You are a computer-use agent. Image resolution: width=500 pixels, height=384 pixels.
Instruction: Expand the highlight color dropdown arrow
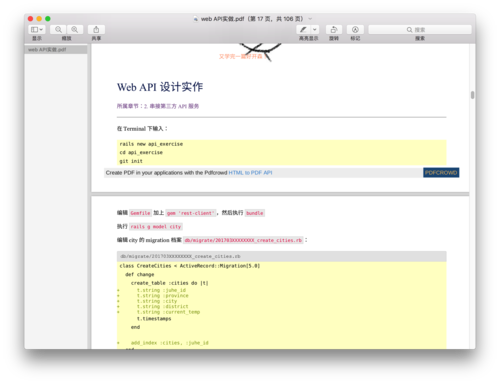tap(315, 30)
